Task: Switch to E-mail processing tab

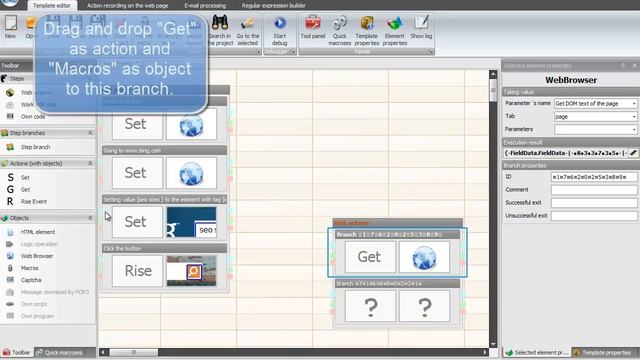Action: coord(205,6)
